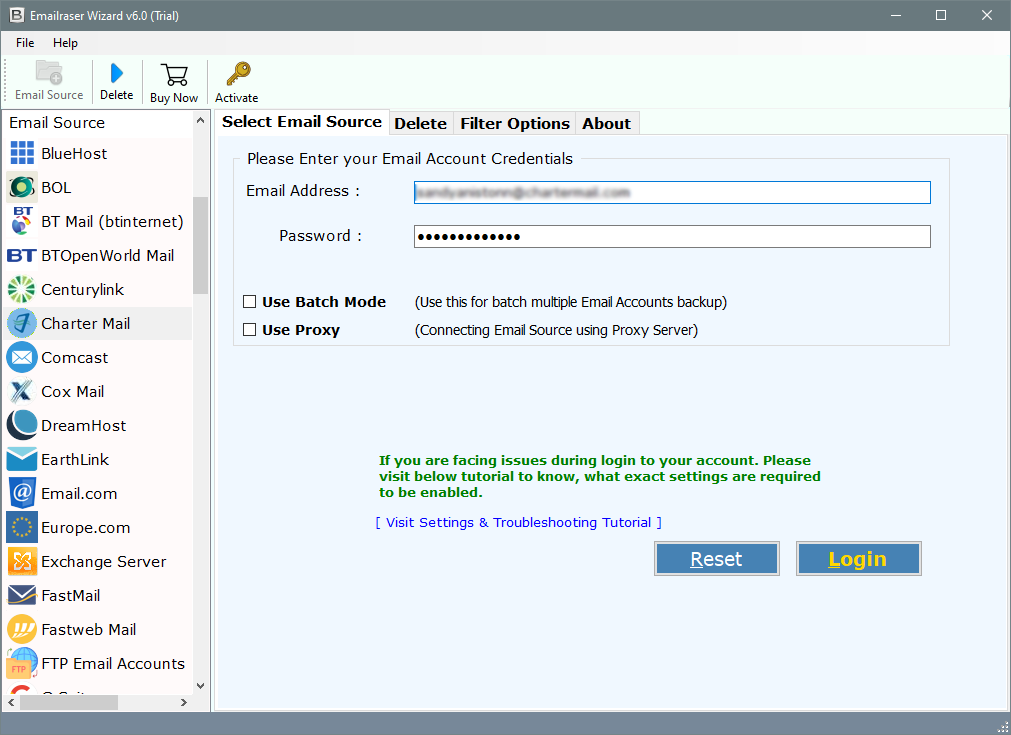Click the Reset button

pyautogui.click(x=716, y=558)
